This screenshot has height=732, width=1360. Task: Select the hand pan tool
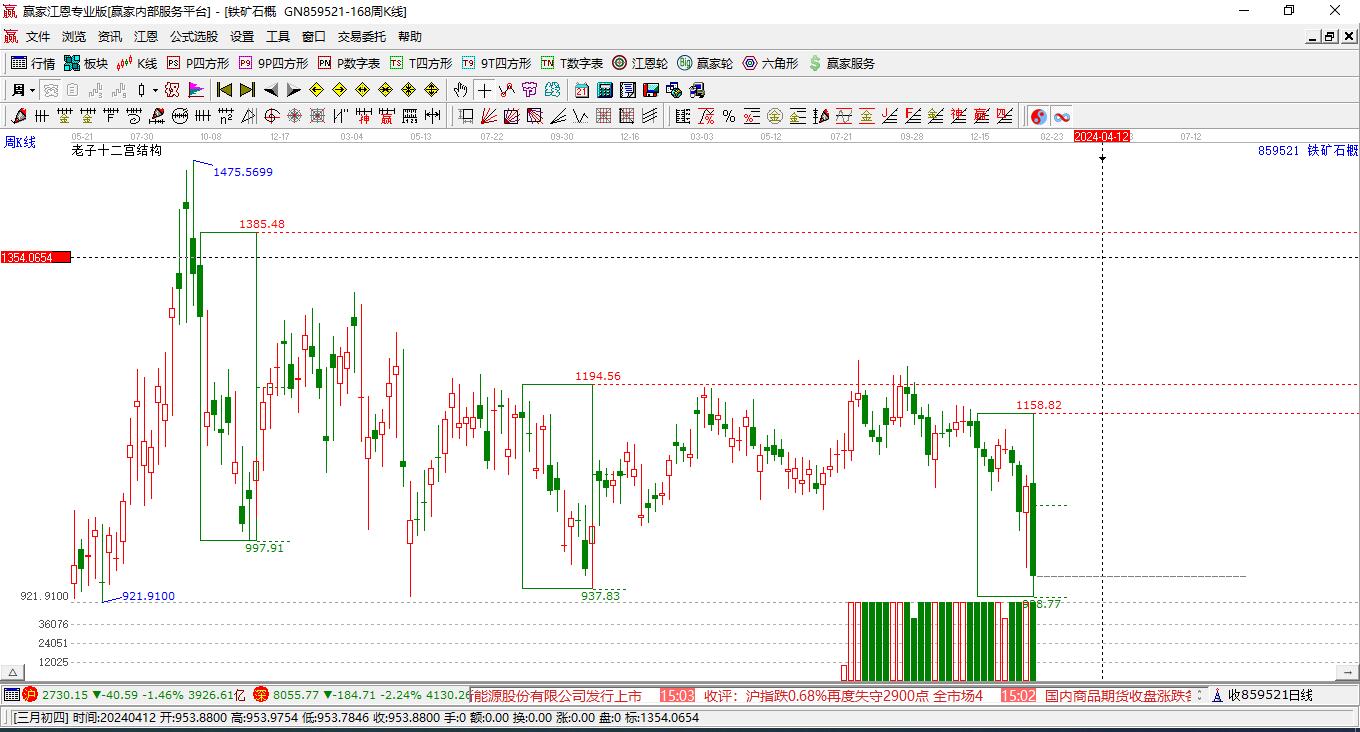point(460,90)
